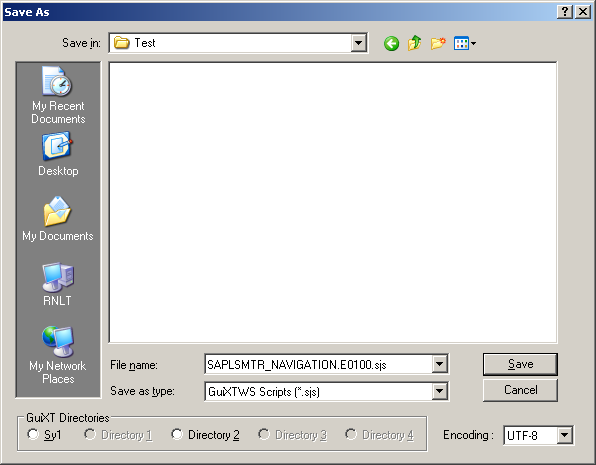
Task: Click the Save button
Action: 520,364
